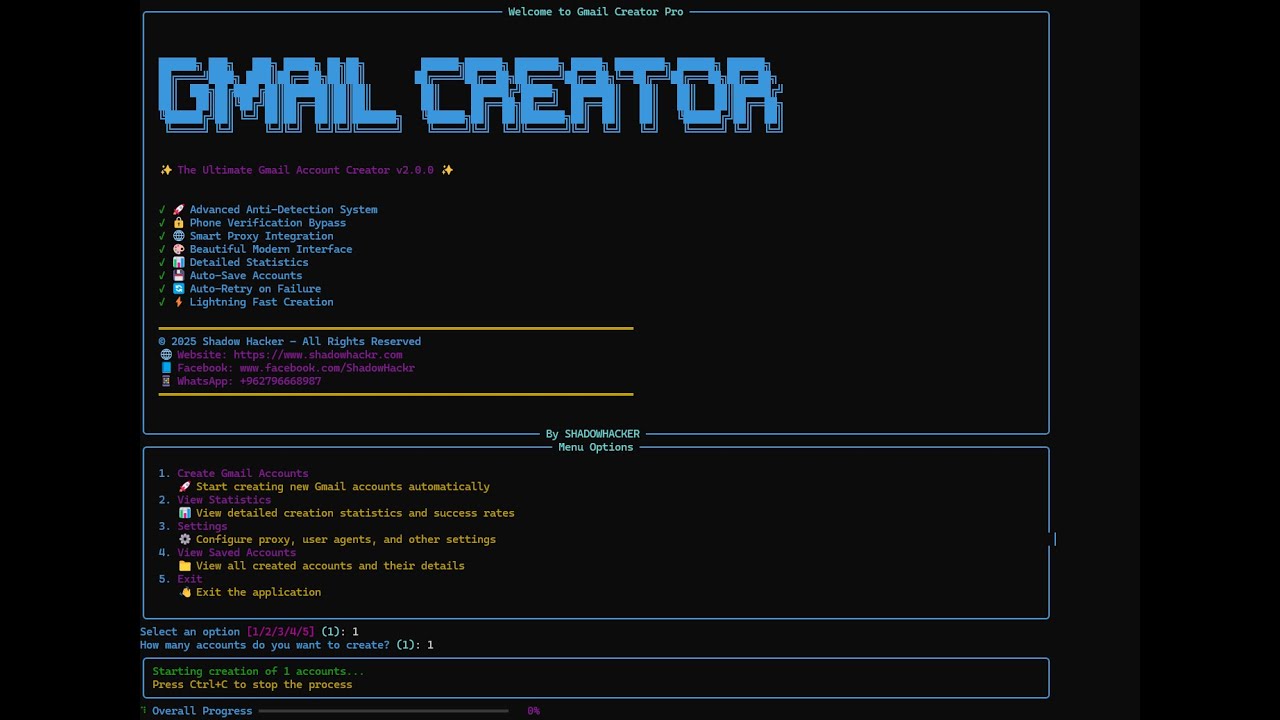Click the By SHADOWHACKER subtitle
The image size is (1280, 720).
click(592, 434)
